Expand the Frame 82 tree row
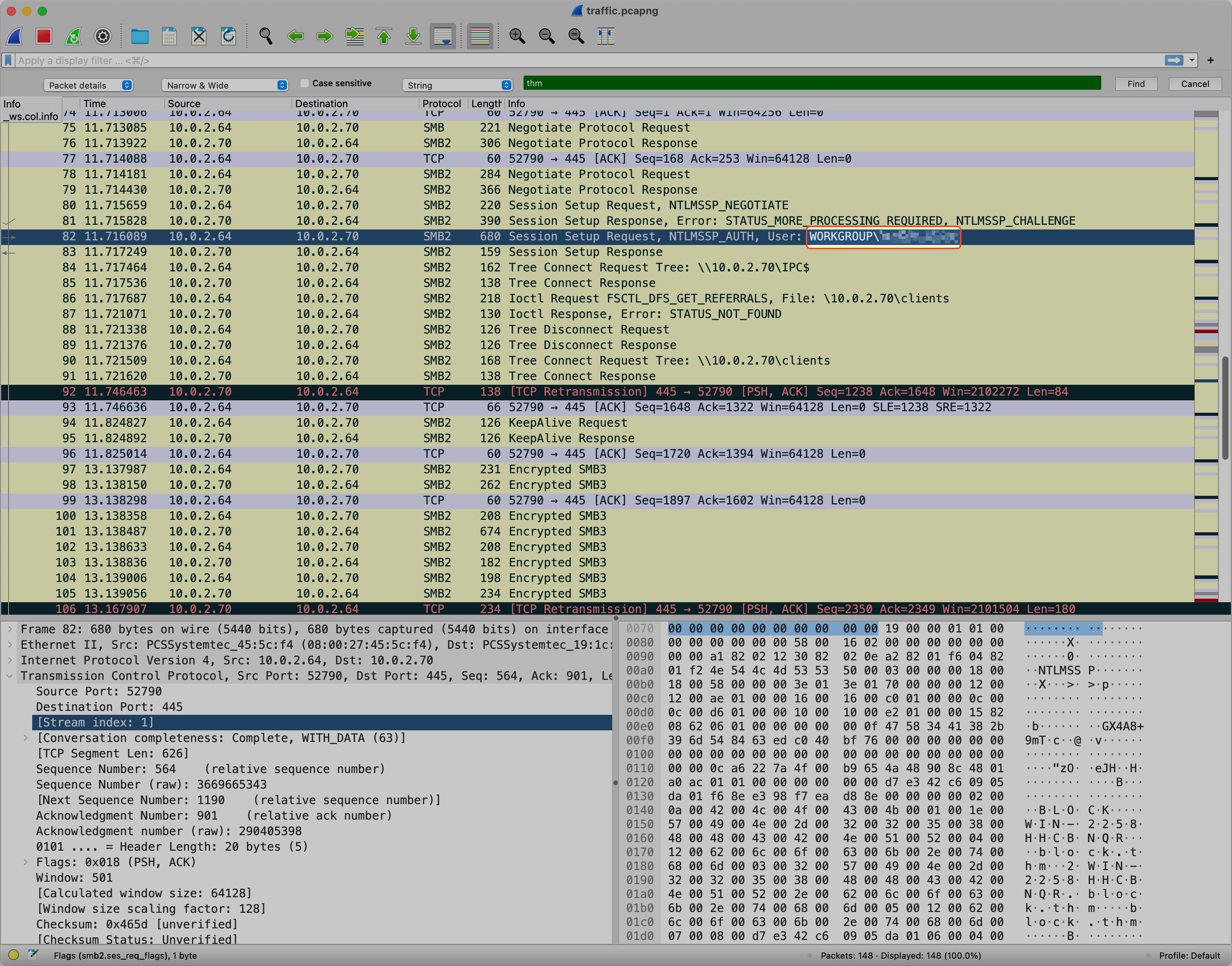The image size is (1232, 966). click(10, 629)
